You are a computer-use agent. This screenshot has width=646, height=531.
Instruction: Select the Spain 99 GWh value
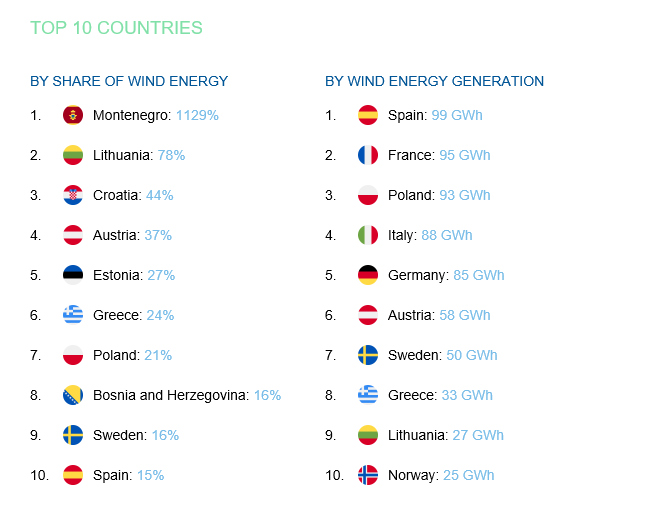457,115
